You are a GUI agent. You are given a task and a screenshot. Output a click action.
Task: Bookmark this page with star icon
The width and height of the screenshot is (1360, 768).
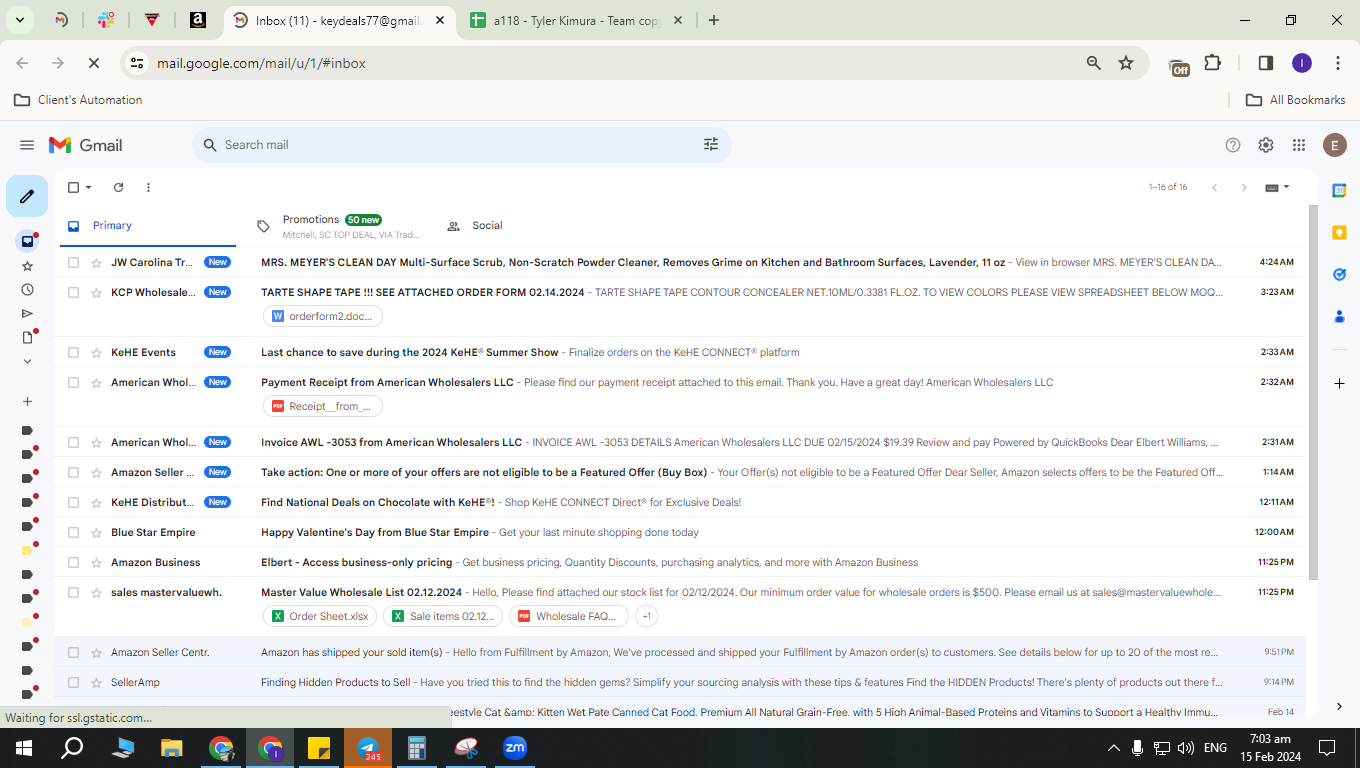pos(1126,63)
